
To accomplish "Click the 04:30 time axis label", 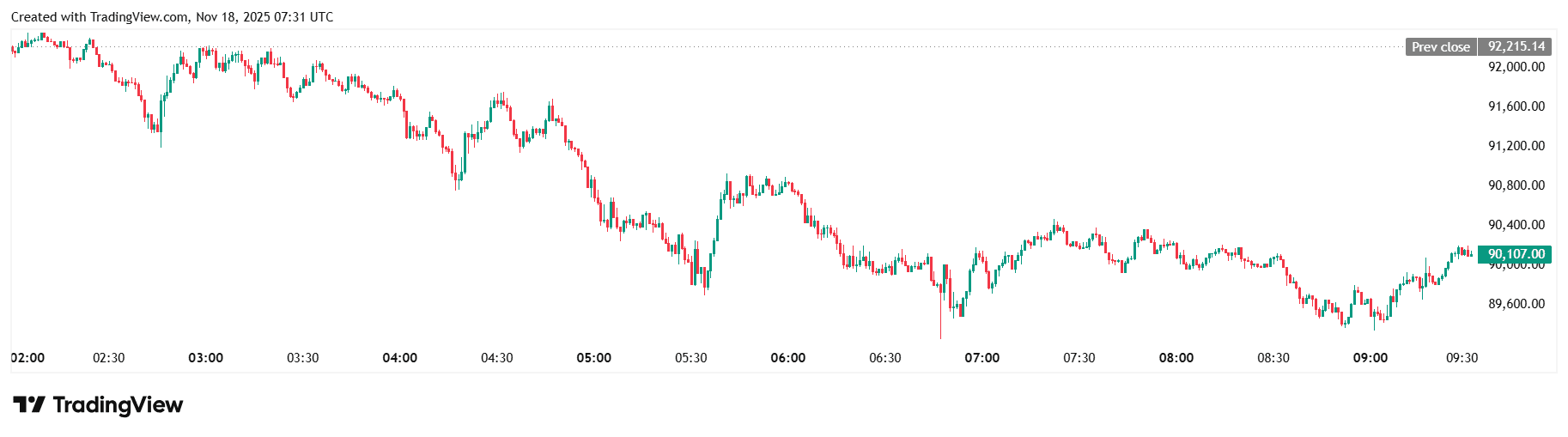I will [x=497, y=358].
